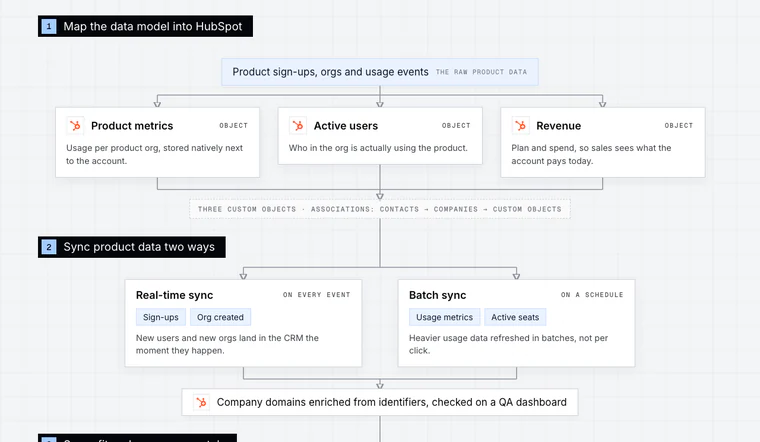This screenshot has width=760, height=442.
Task: Click HubSpot icon beside Company domains enriched
Action: [x=202, y=402]
